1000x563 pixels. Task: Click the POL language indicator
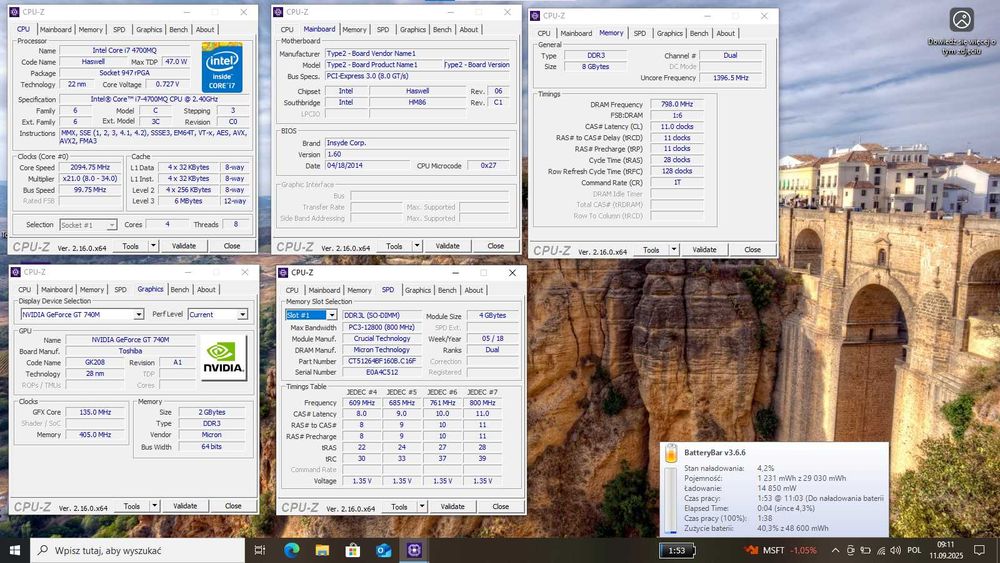(x=915, y=550)
